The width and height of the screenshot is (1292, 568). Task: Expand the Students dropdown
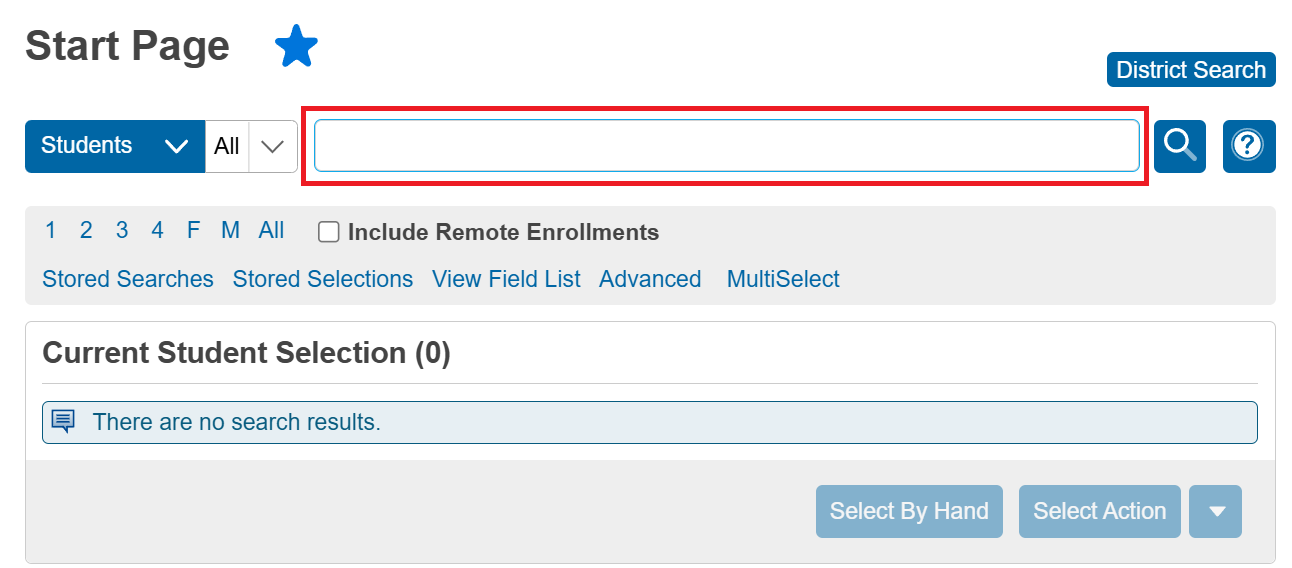click(x=114, y=146)
